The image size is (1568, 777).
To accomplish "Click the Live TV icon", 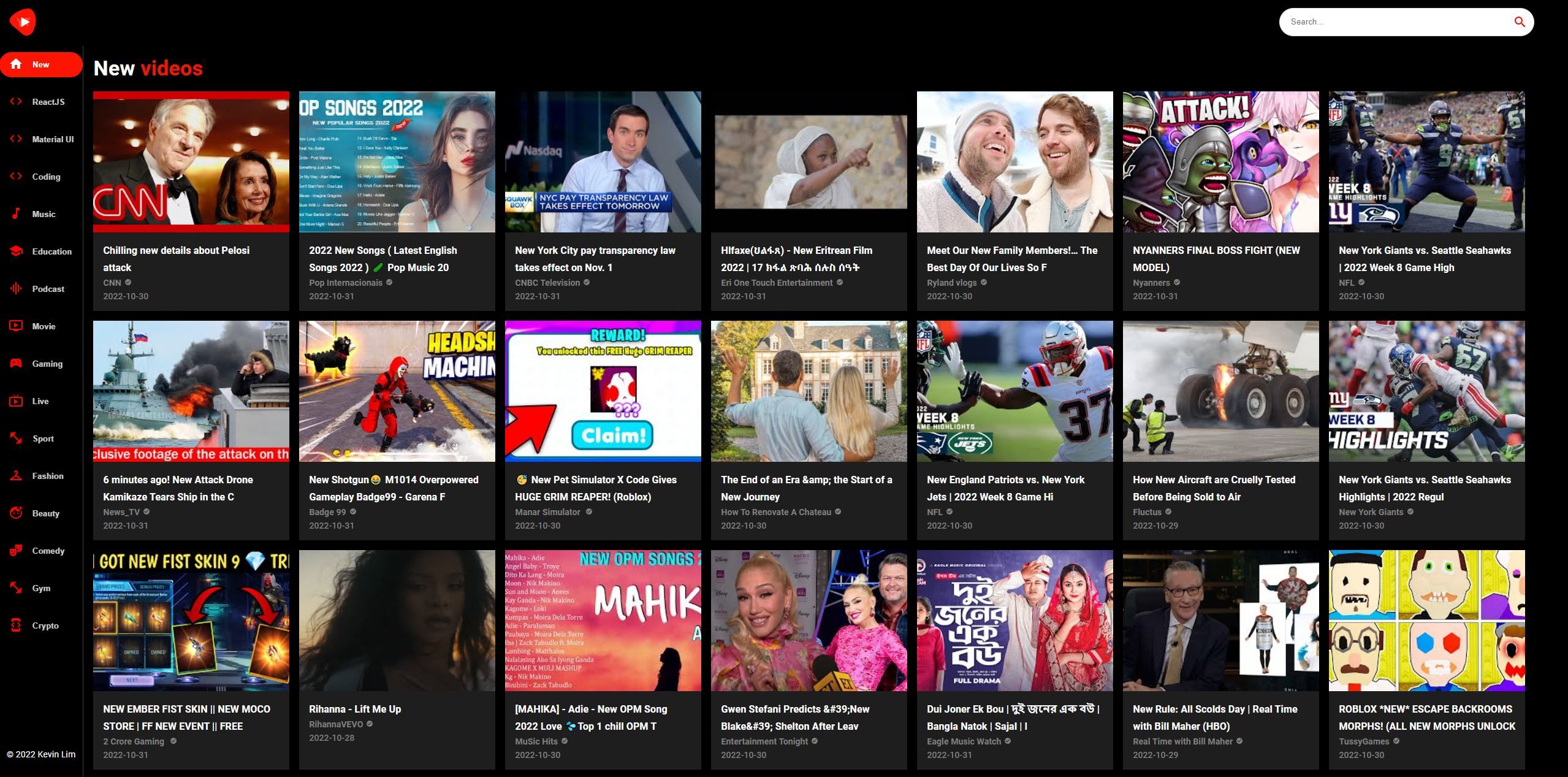I will [16, 401].
